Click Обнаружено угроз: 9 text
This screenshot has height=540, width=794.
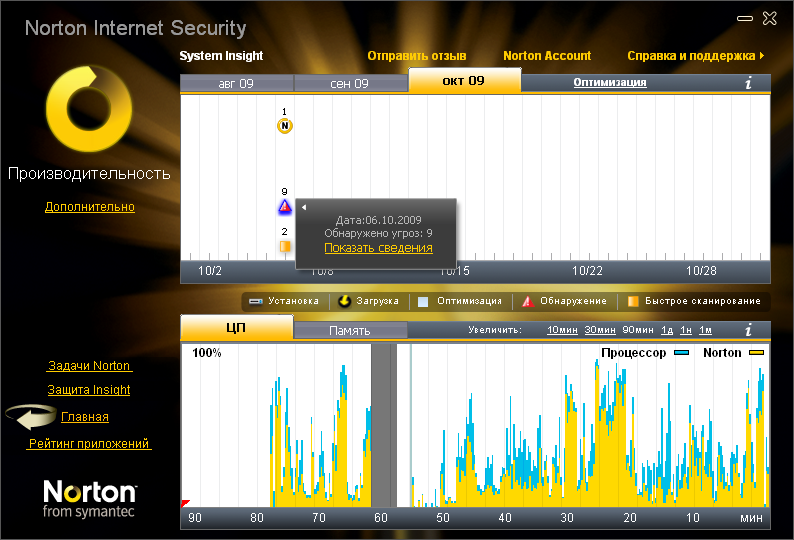[x=378, y=233]
